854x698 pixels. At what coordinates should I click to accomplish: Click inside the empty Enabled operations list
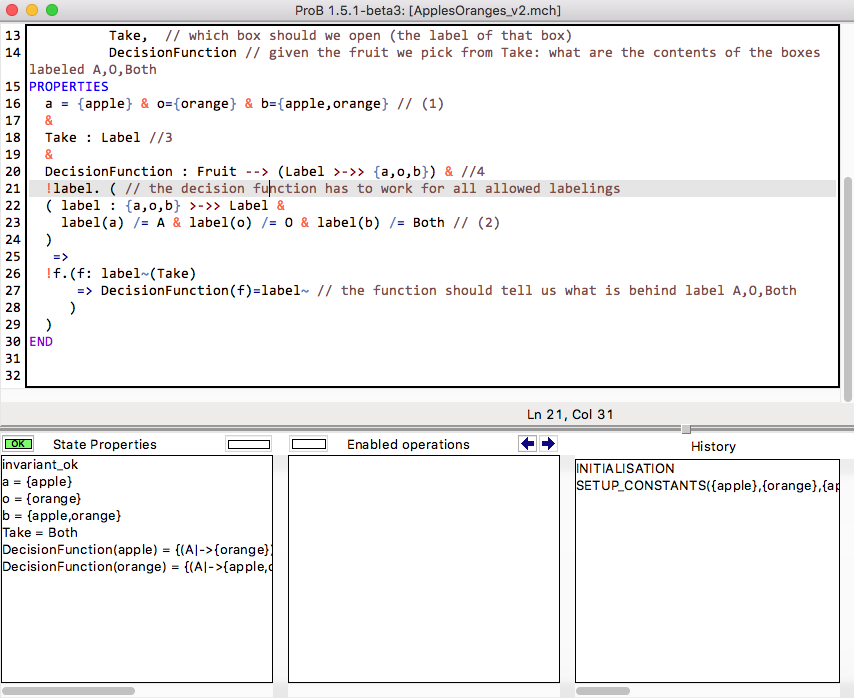coord(423,570)
